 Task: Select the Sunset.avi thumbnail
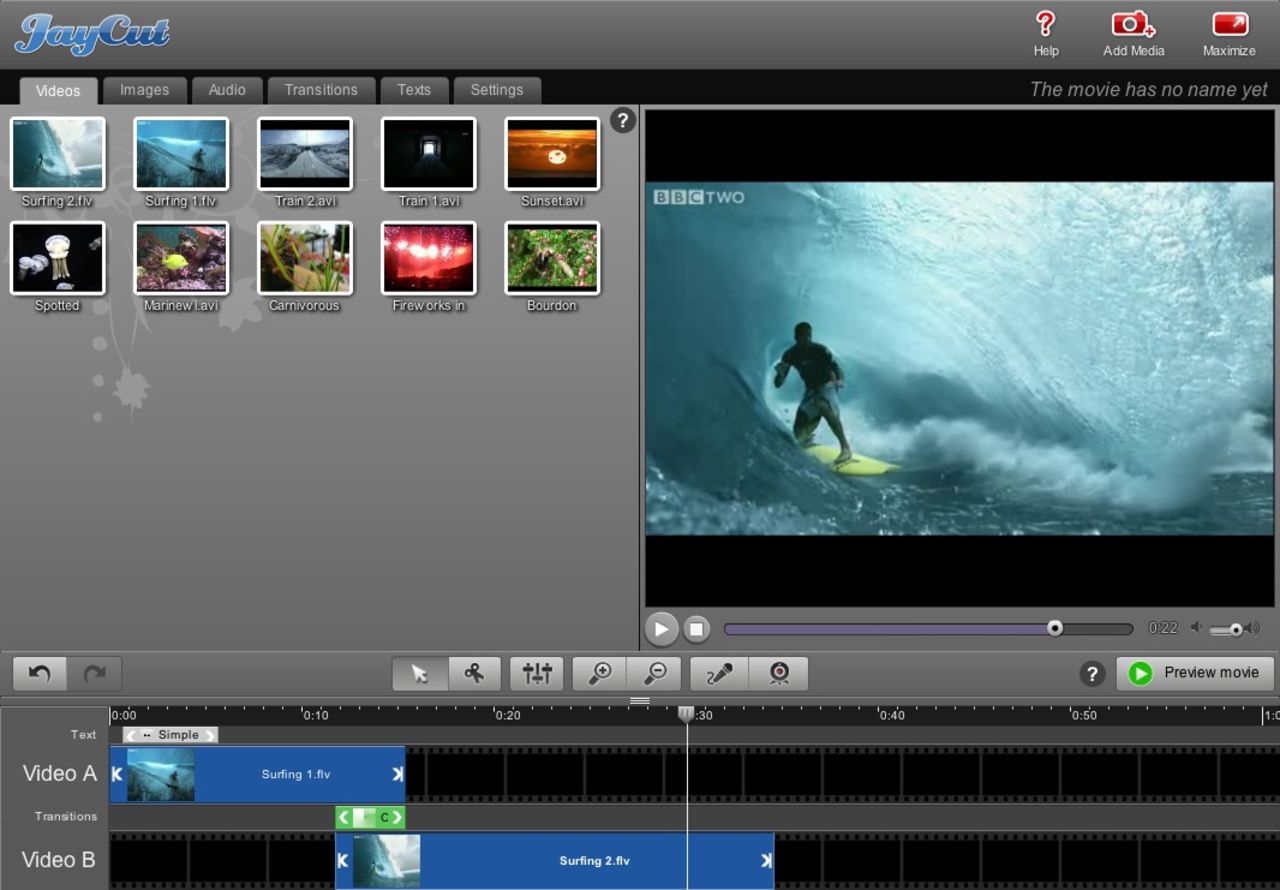tap(552, 154)
